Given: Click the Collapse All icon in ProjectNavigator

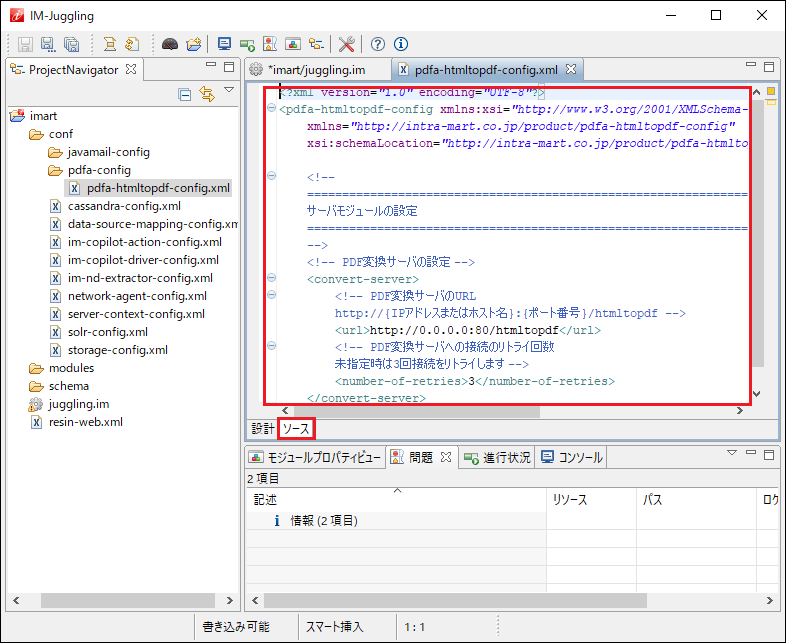Looking at the screenshot, I should click(185, 95).
